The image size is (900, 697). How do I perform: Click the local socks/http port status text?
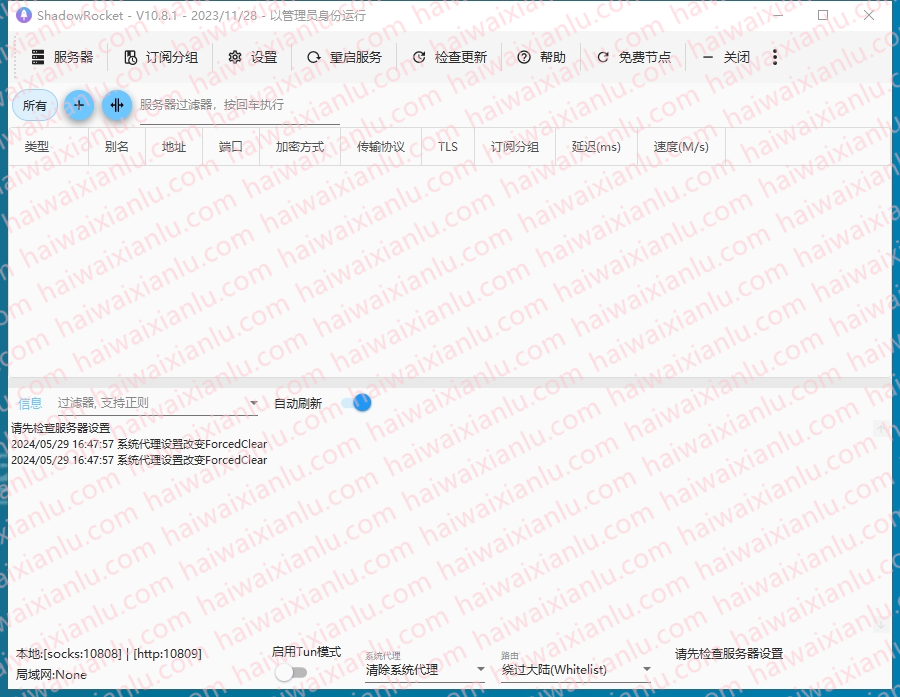tap(109, 654)
